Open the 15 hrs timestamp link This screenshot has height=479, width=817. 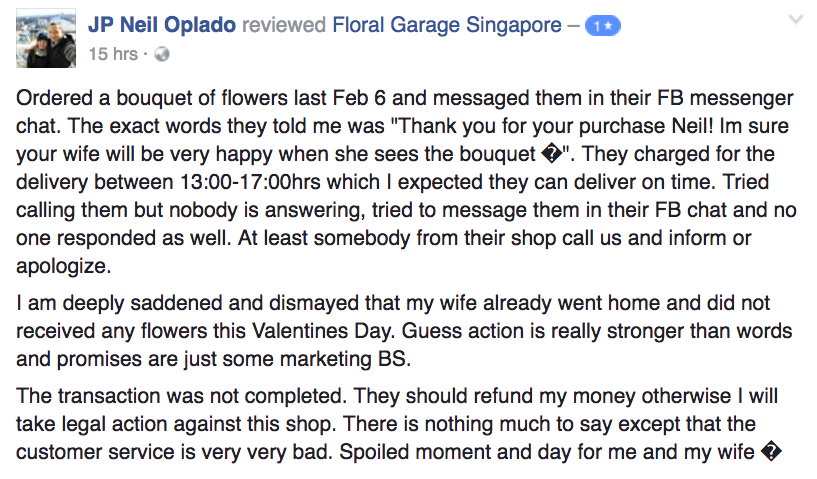[113, 54]
